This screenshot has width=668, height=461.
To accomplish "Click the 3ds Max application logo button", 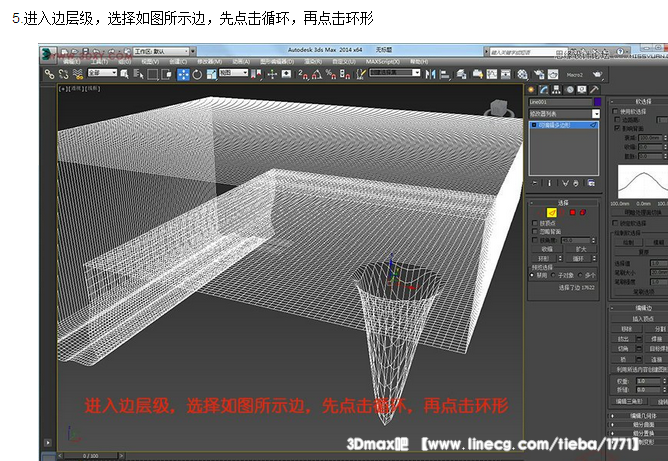I will (47, 54).
